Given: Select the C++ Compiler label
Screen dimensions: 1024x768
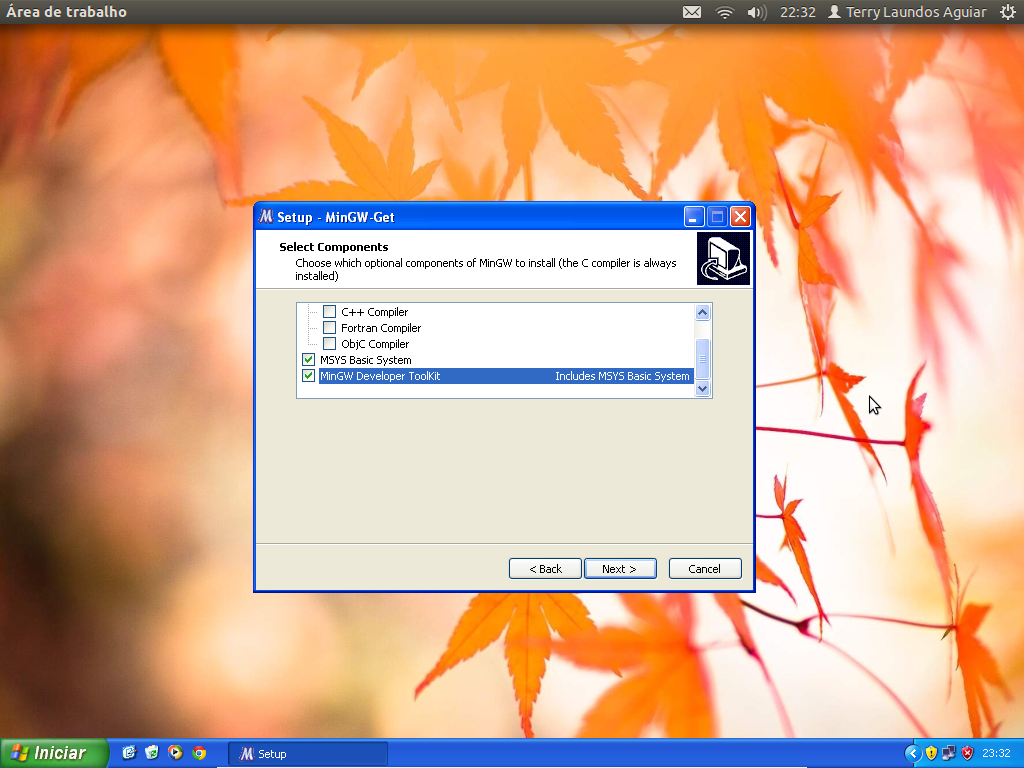Looking at the screenshot, I should (374, 312).
